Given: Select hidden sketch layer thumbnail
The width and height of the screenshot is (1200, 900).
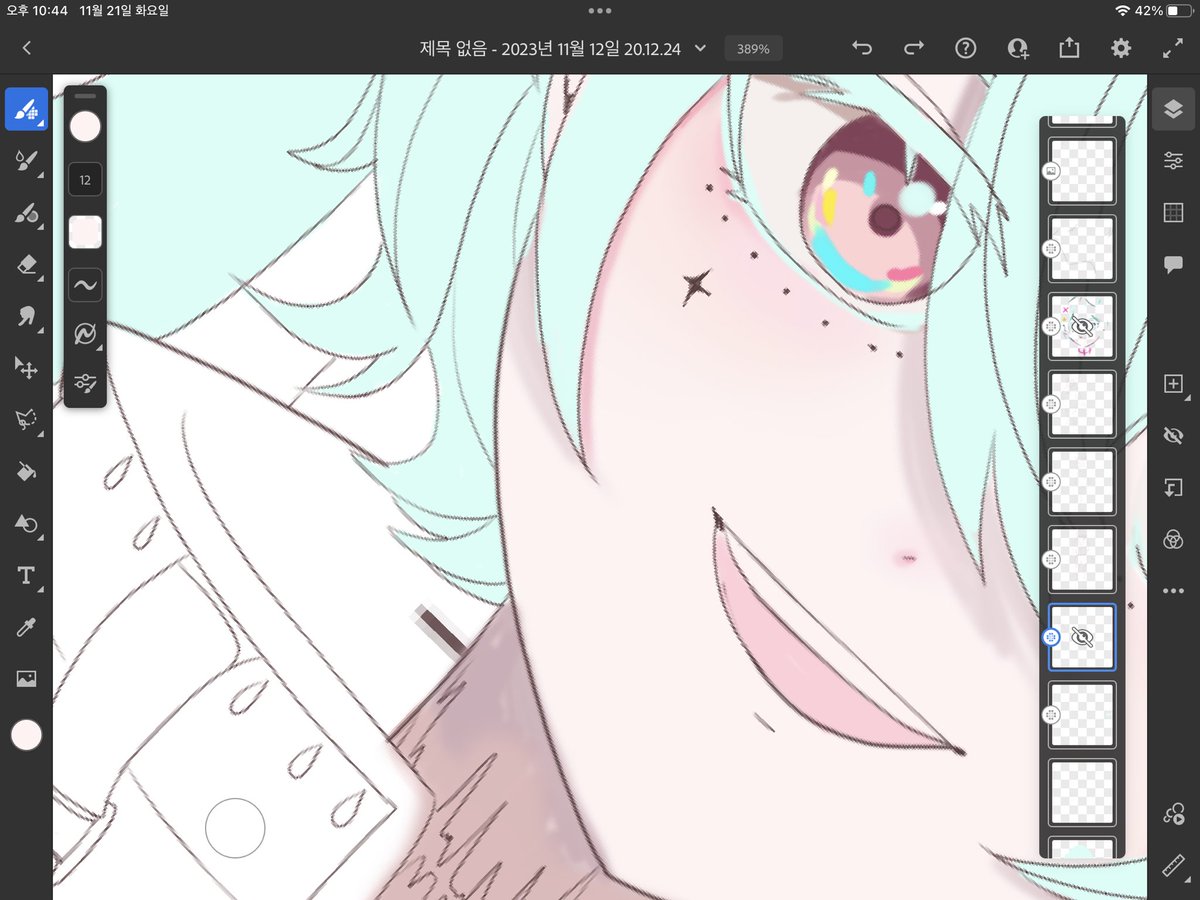Looking at the screenshot, I should click(x=1082, y=326).
